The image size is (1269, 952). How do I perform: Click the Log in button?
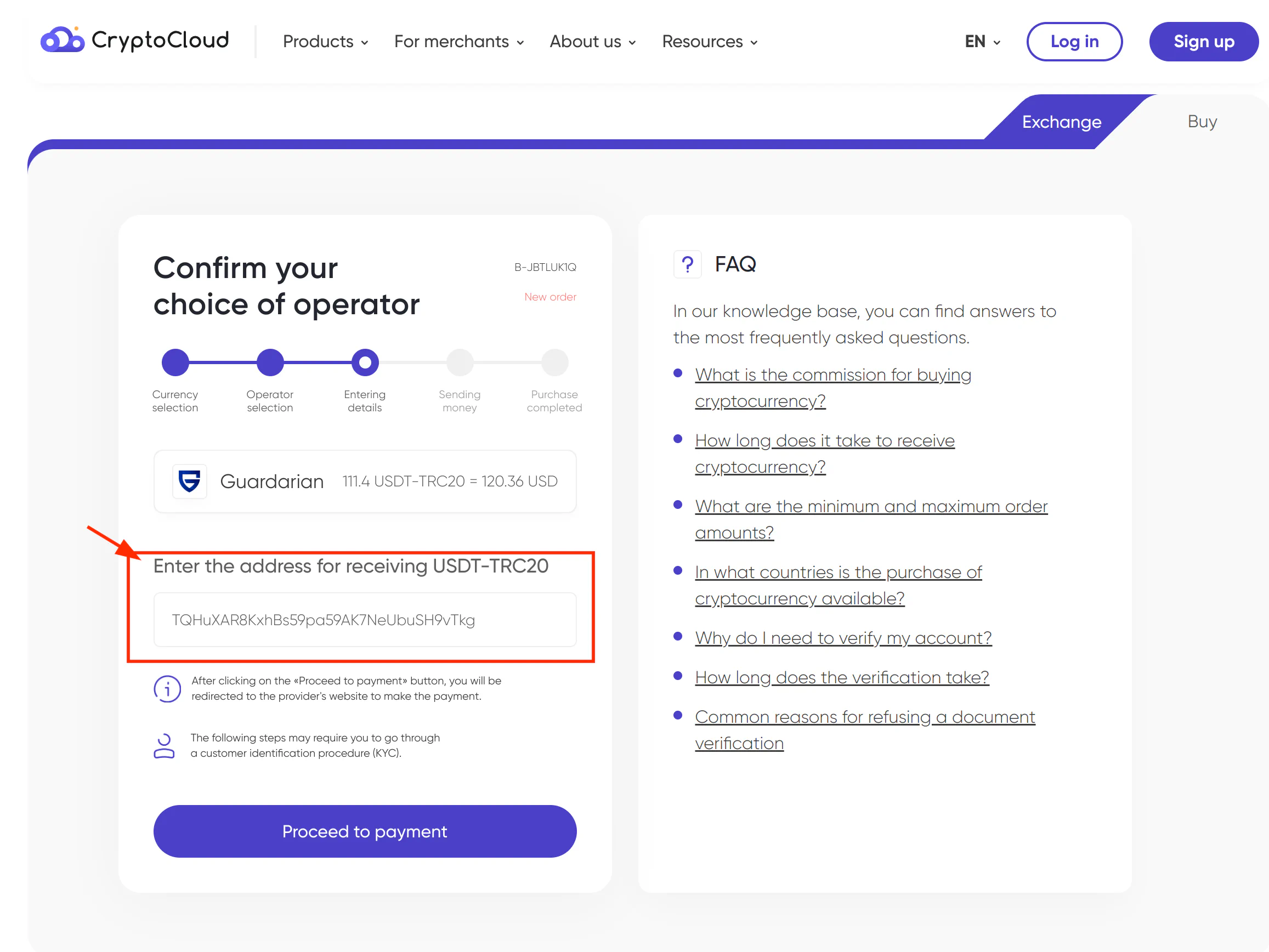[1074, 41]
